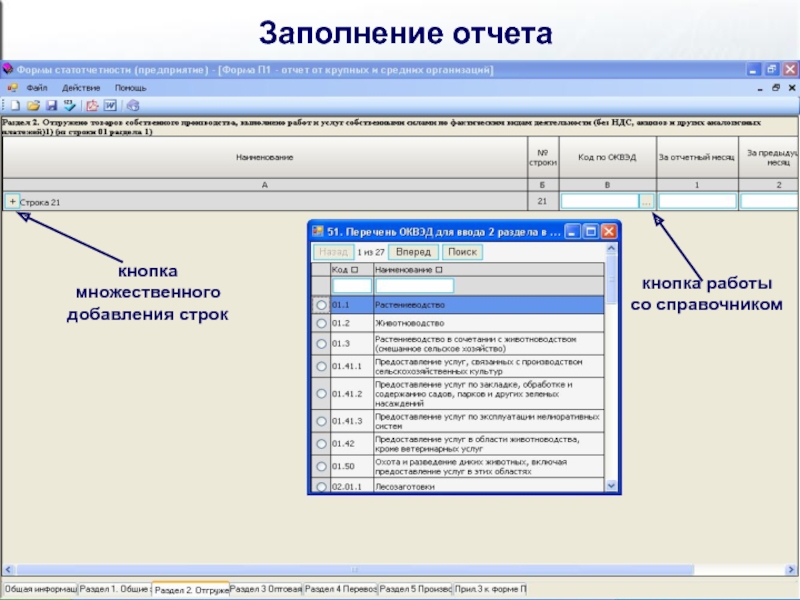Screen dimensions: 800x600
Task: Click the Назад button in the dialog
Action: pyautogui.click(x=333, y=252)
